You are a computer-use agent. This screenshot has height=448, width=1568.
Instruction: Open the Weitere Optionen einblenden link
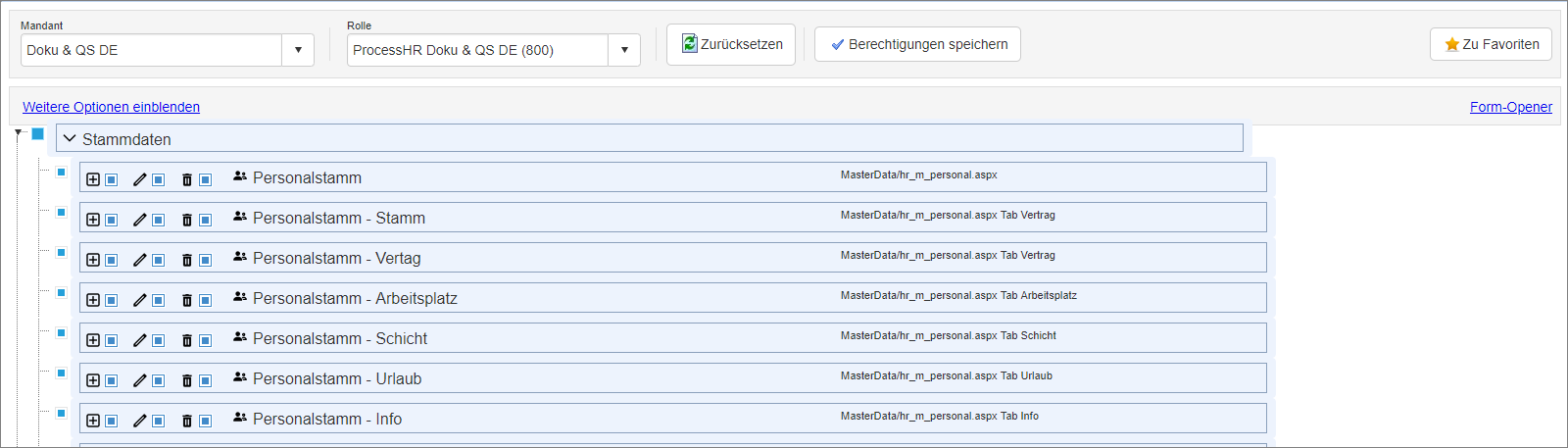111,107
